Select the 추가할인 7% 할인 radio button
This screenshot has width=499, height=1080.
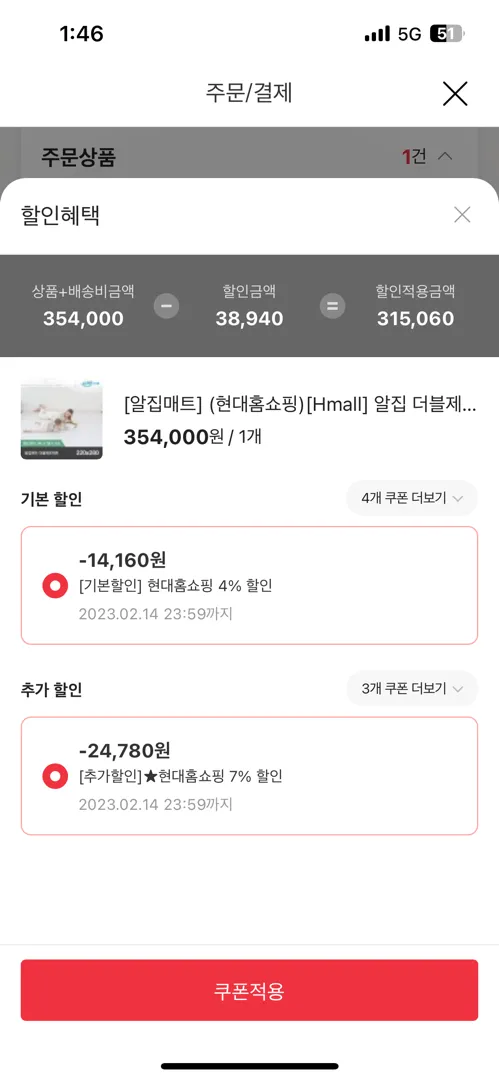pos(55,776)
